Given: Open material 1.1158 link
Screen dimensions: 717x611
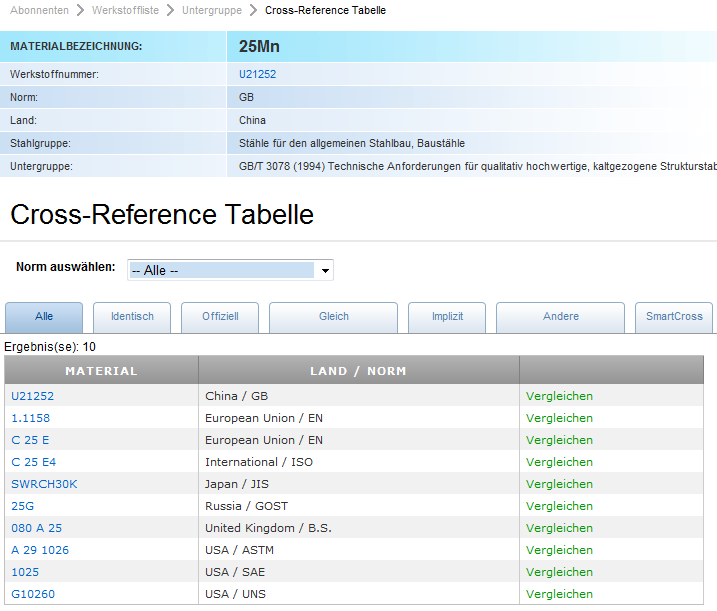Looking at the screenshot, I should point(30,418).
